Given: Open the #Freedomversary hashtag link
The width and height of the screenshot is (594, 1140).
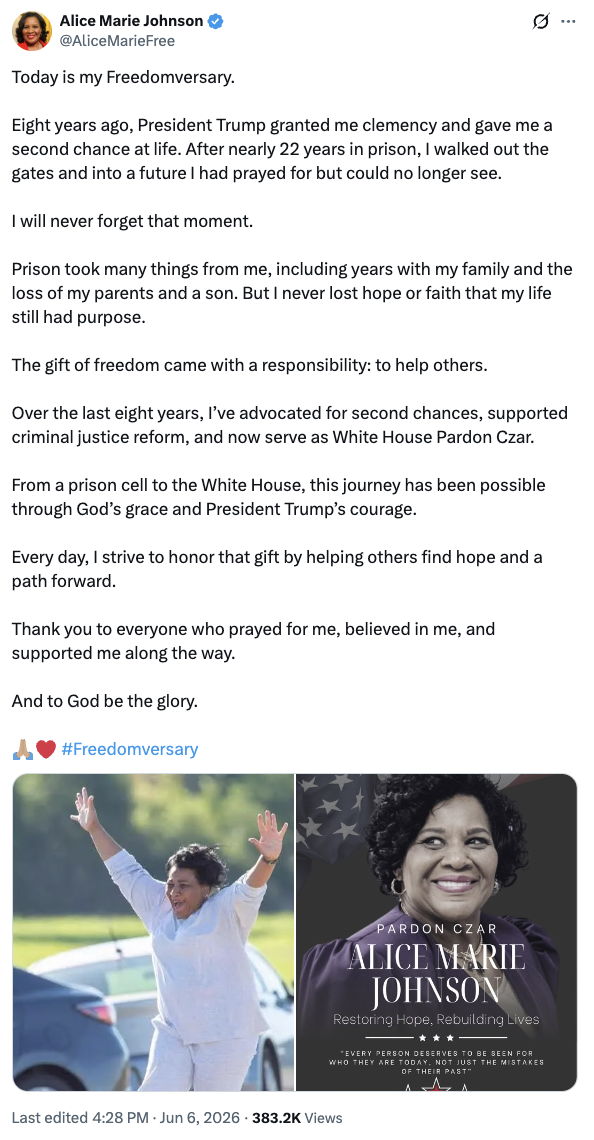Looking at the screenshot, I should coord(129,749).
